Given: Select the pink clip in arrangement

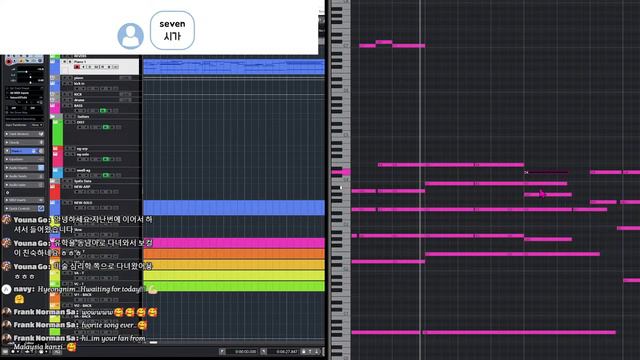Looking at the screenshot, I should 234,243.
